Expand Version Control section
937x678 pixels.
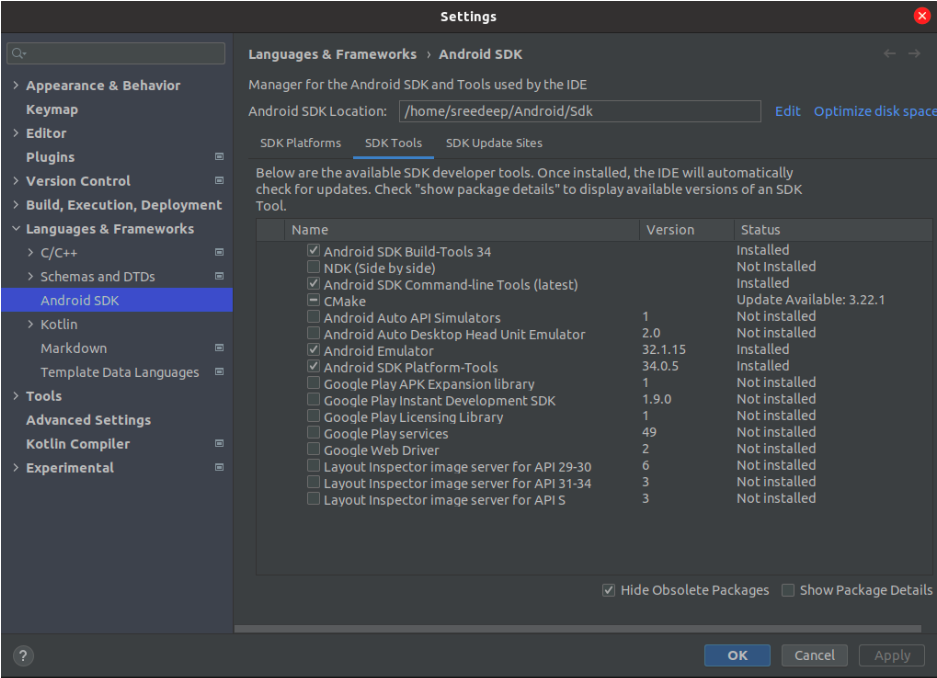point(16,181)
